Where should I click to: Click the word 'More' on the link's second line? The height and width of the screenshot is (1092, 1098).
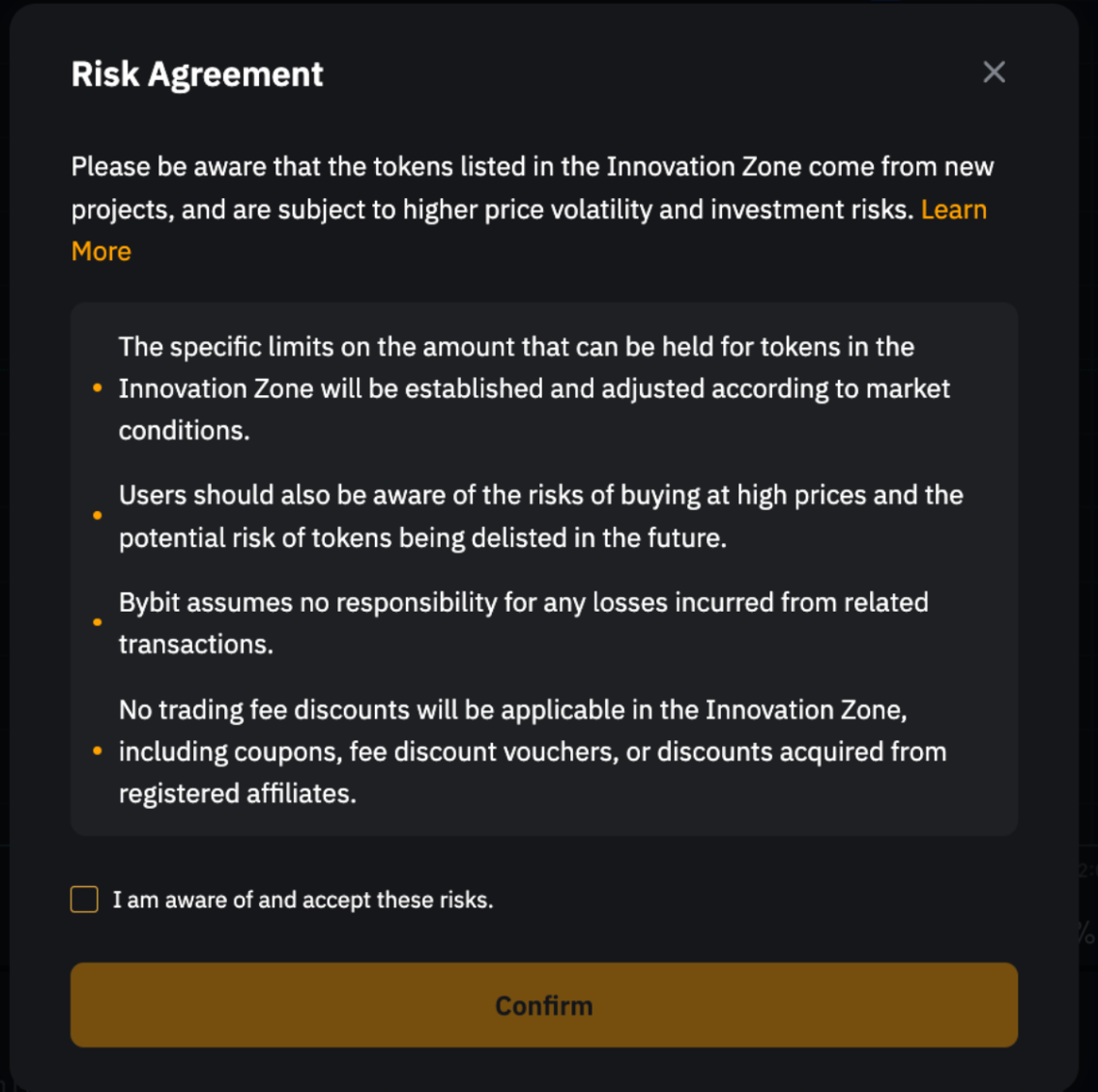tap(101, 251)
